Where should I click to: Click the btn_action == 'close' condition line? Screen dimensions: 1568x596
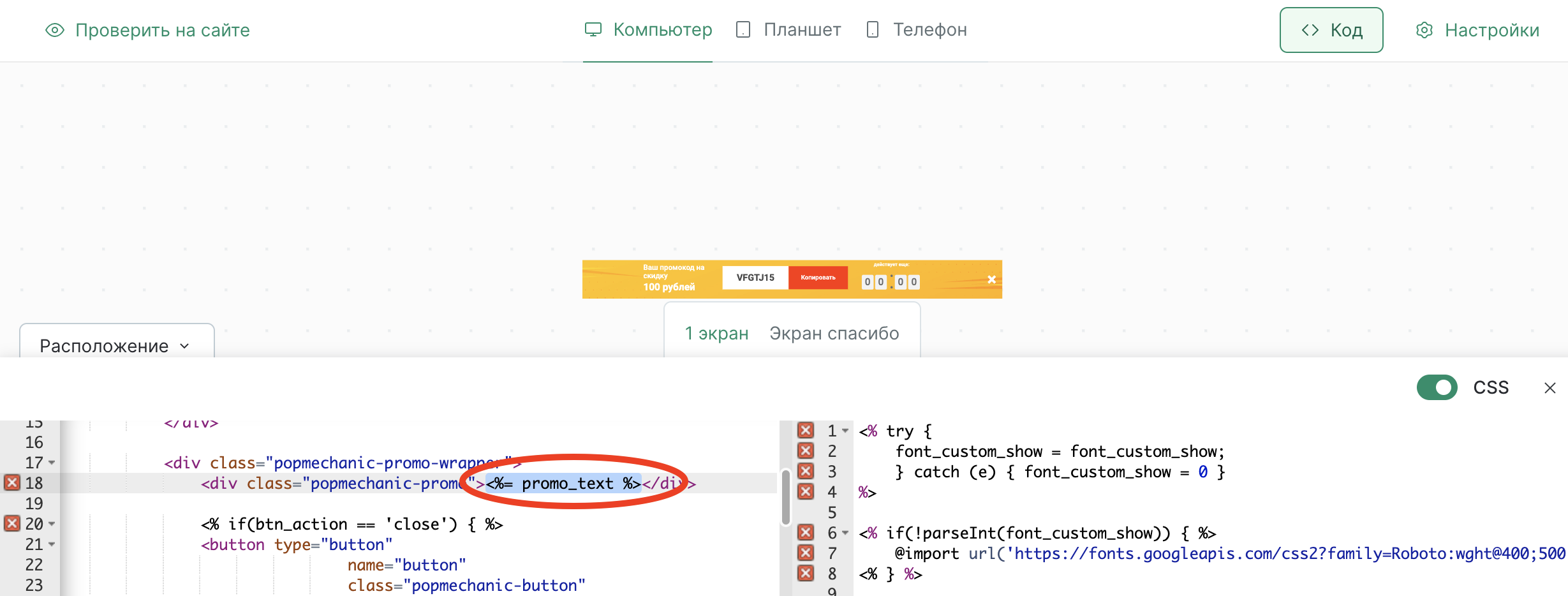point(352,524)
